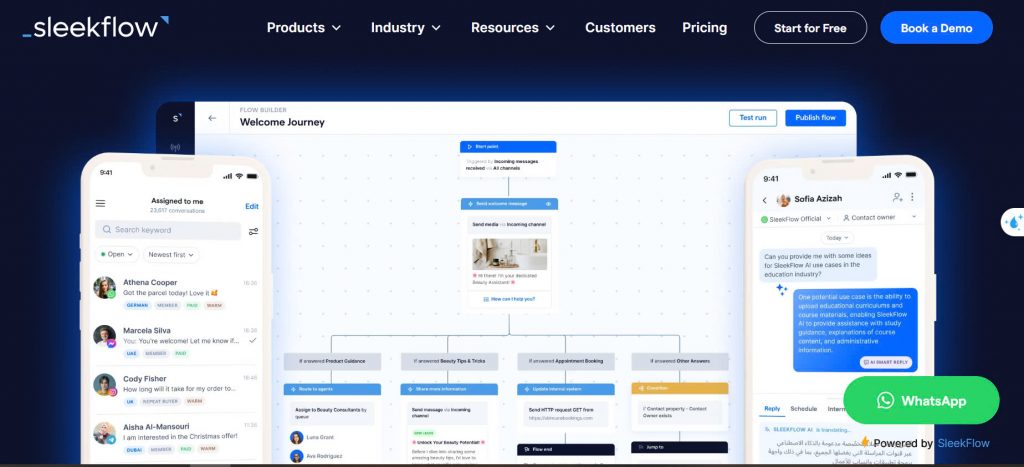Open the Pricing page
Screen dimensions: 1024x467
tap(704, 27)
